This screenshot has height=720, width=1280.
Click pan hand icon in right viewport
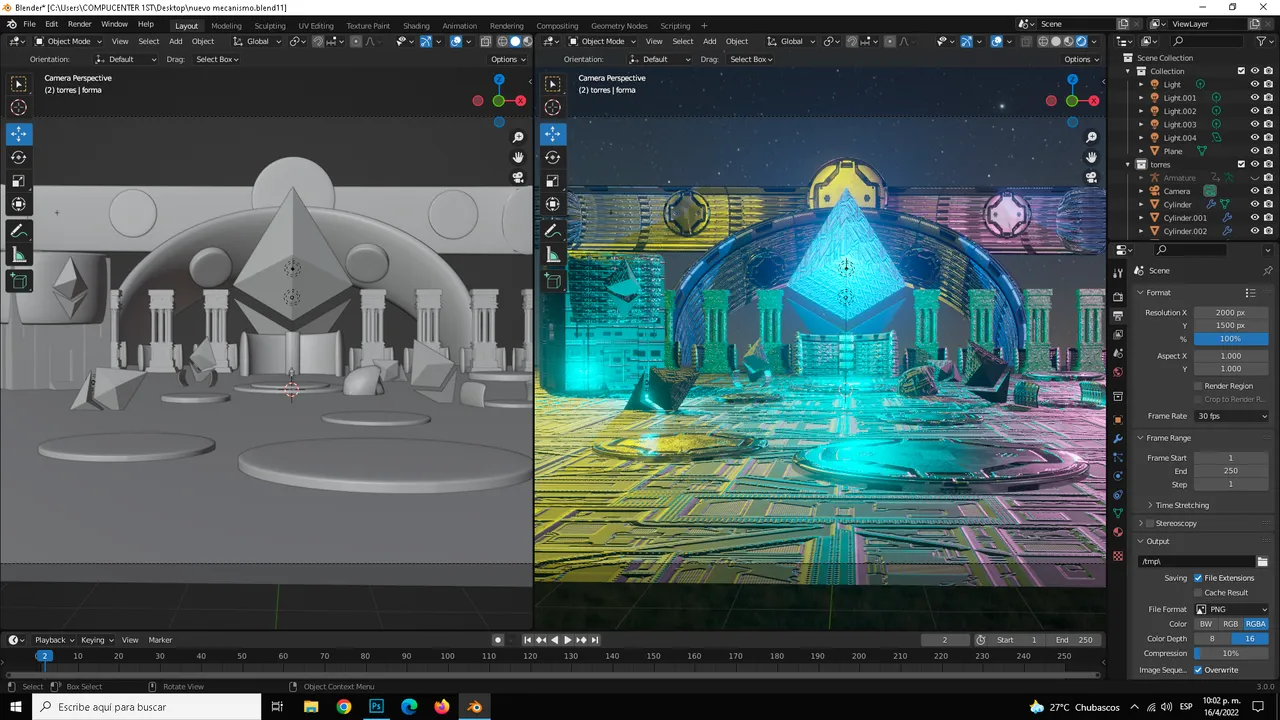tap(1092, 157)
